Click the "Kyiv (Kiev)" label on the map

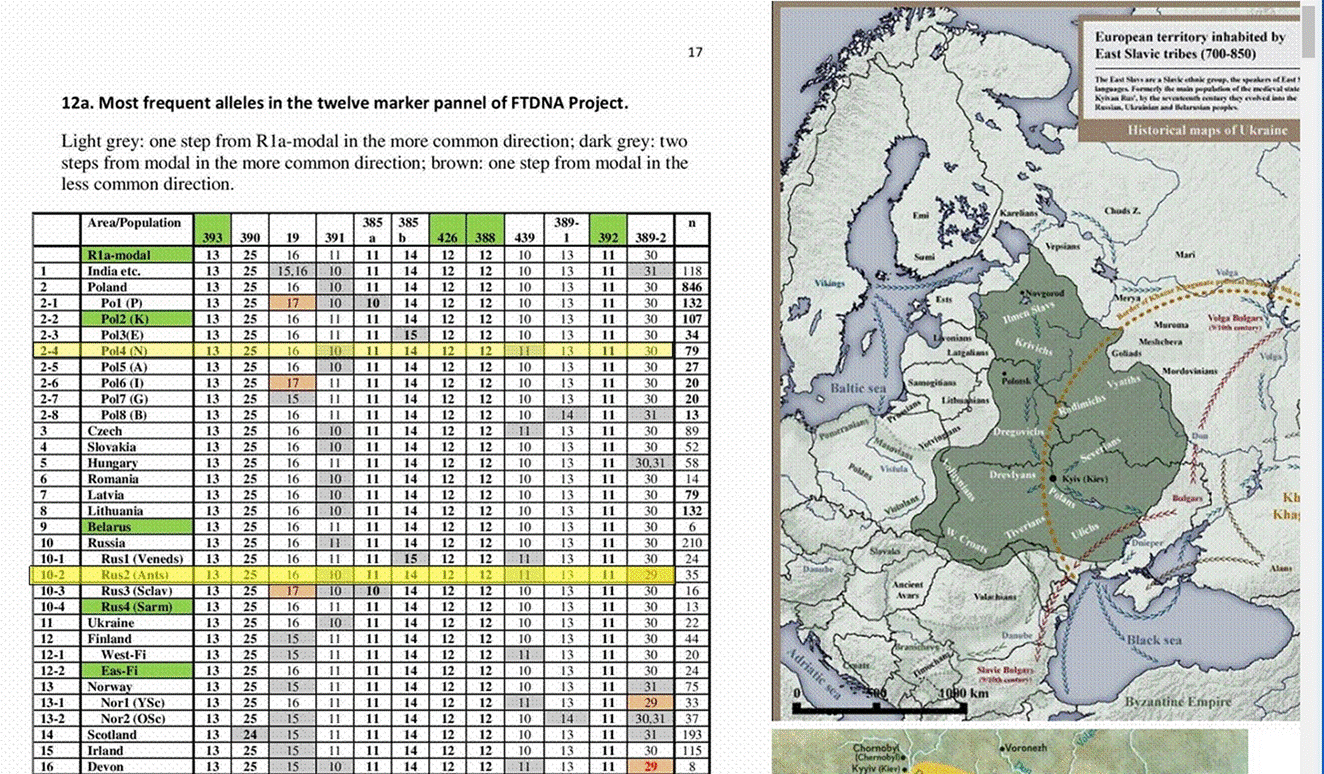click(x=1087, y=481)
